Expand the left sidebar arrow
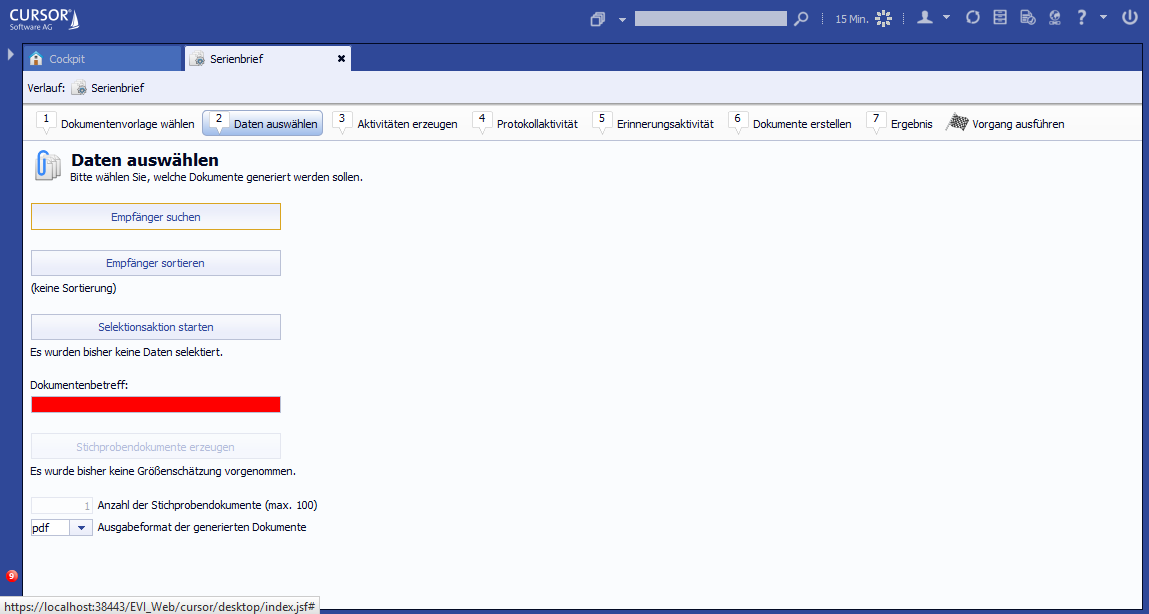Viewport: 1149px width, 614px height. pyautogui.click(x=10, y=54)
